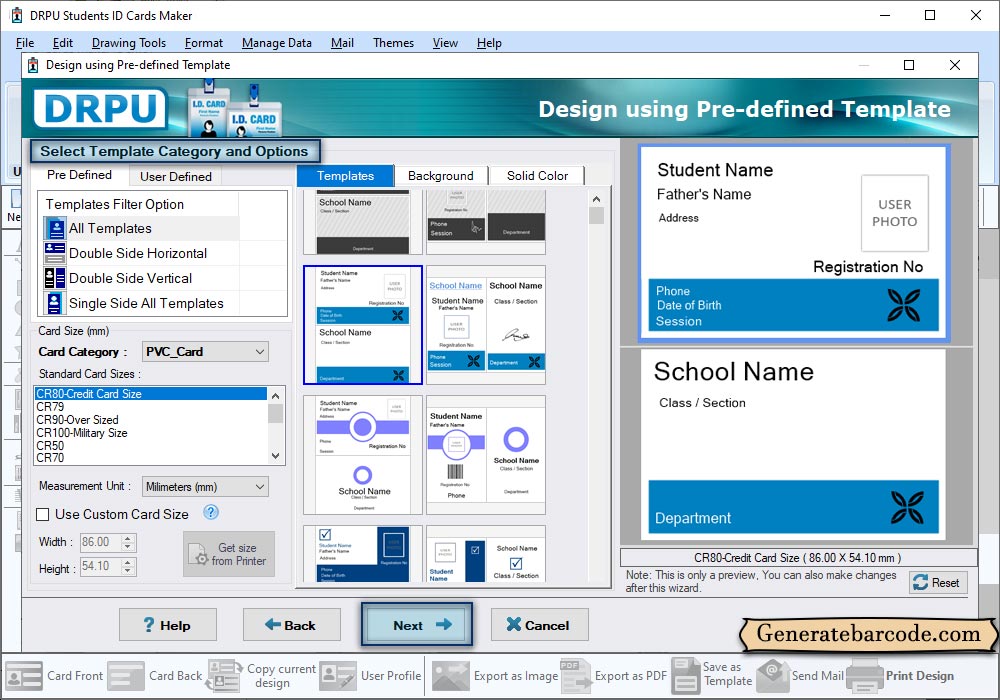
Task: Maximize the Pre-defined Template dialog
Action: coord(909,65)
